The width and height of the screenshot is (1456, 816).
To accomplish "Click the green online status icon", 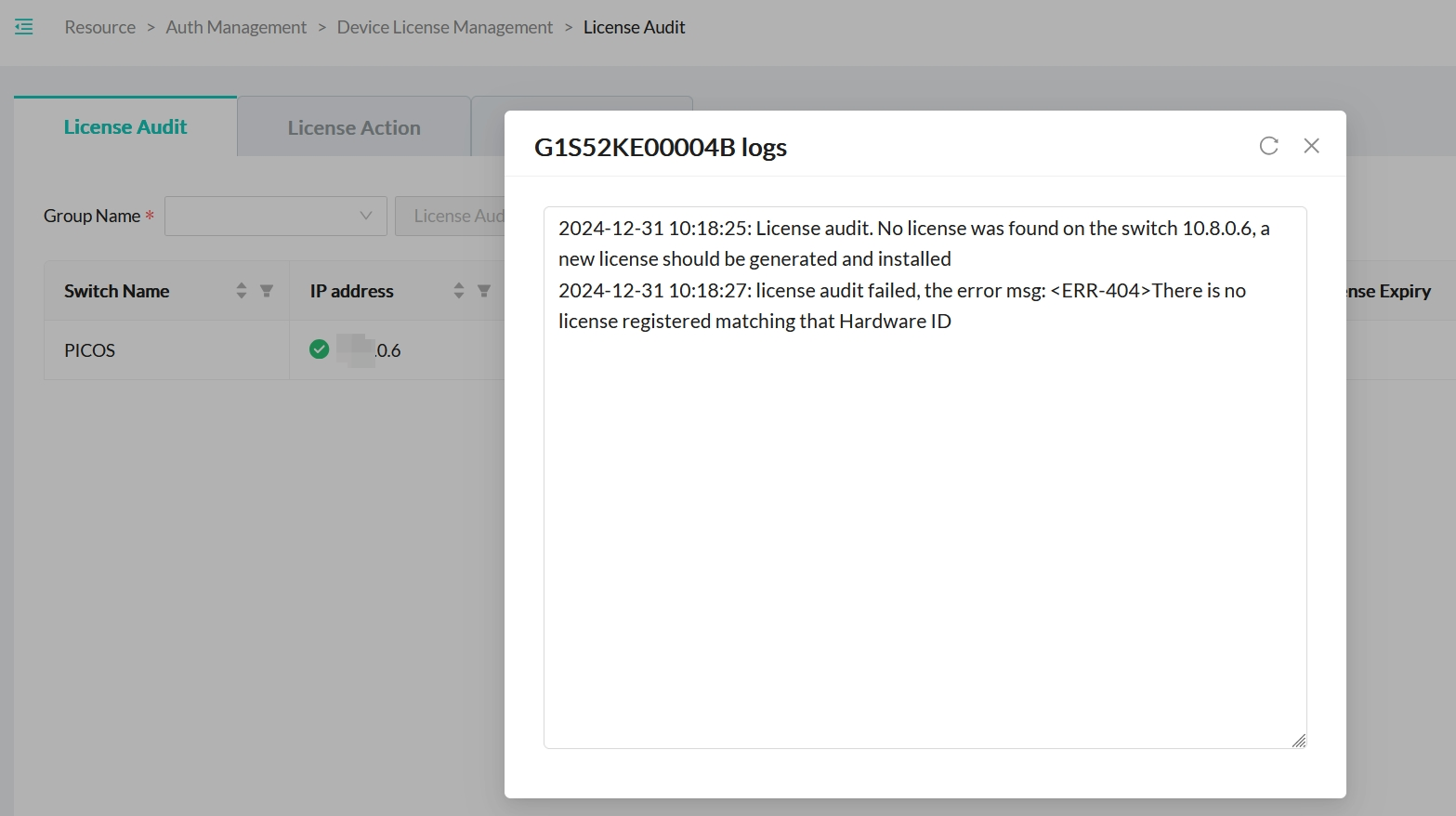I will point(319,349).
